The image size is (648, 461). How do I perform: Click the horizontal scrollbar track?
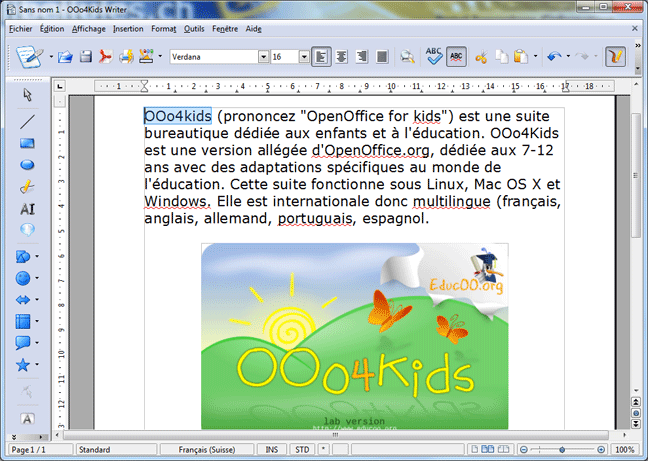pos(336,435)
